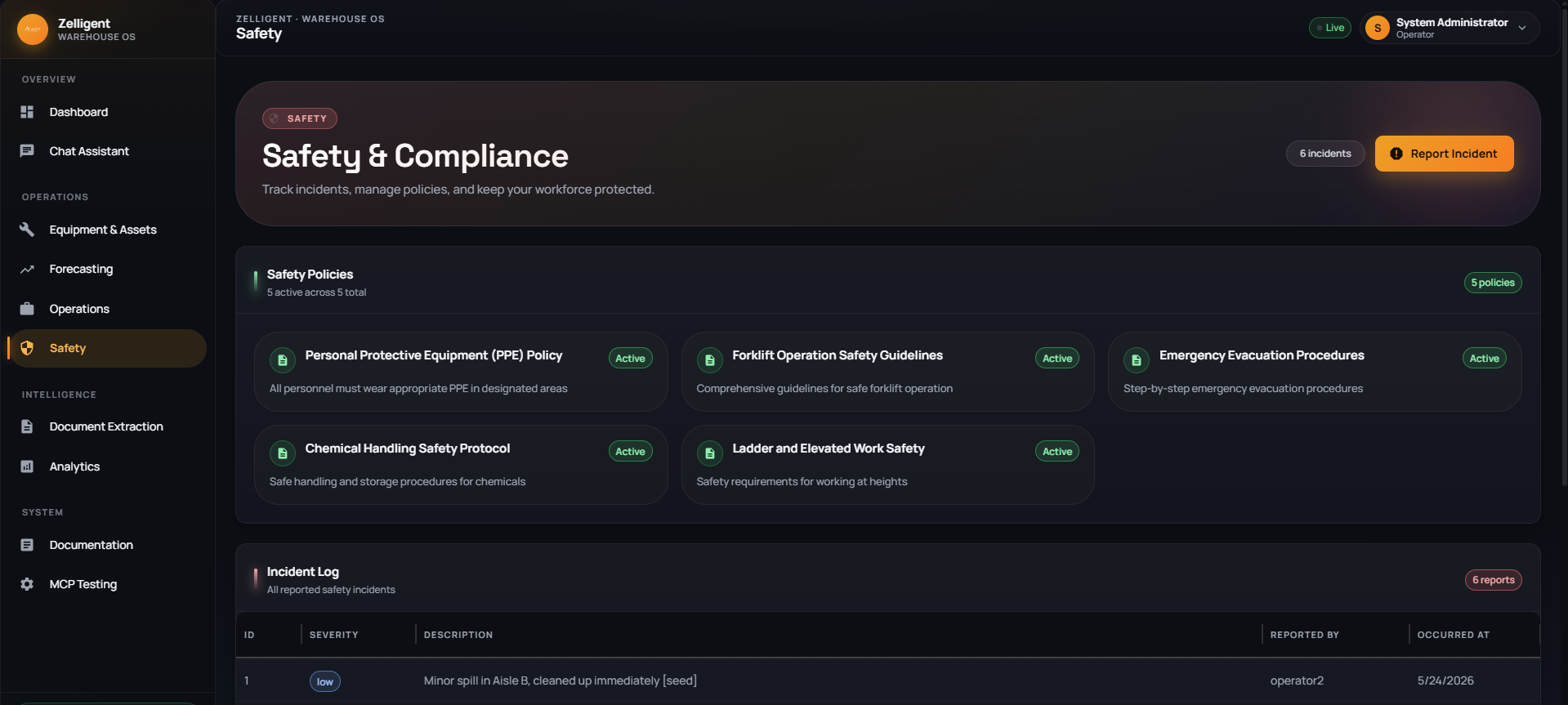1568x705 pixels.
Task: Click the Forecasting trend-line icon
Action: coord(27,269)
